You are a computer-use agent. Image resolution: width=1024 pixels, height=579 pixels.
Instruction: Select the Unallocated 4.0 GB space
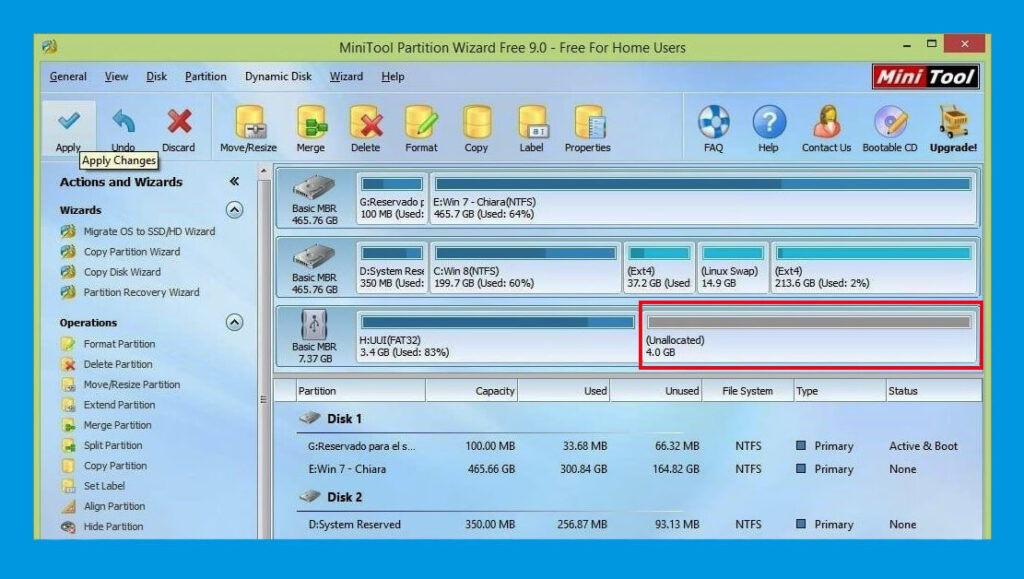(x=810, y=337)
